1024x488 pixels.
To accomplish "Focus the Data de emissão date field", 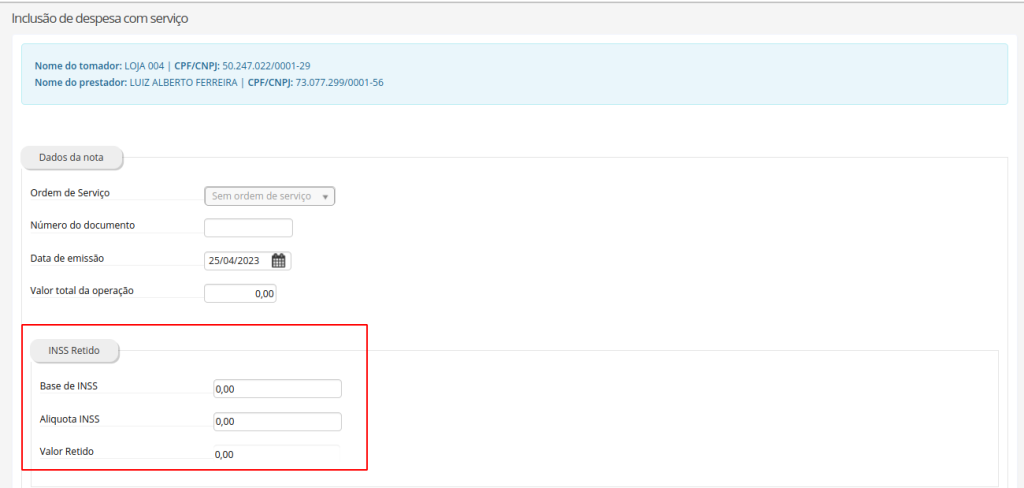I will (x=236, y=261).
